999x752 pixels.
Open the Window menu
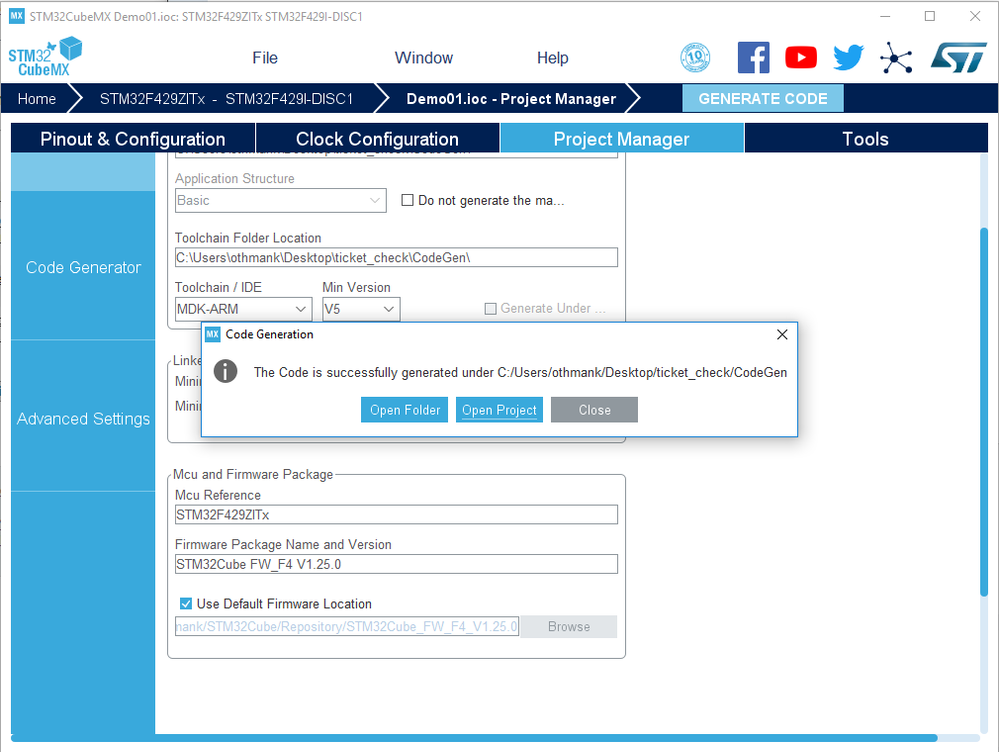pyautogui.click(x=424, y=58)
